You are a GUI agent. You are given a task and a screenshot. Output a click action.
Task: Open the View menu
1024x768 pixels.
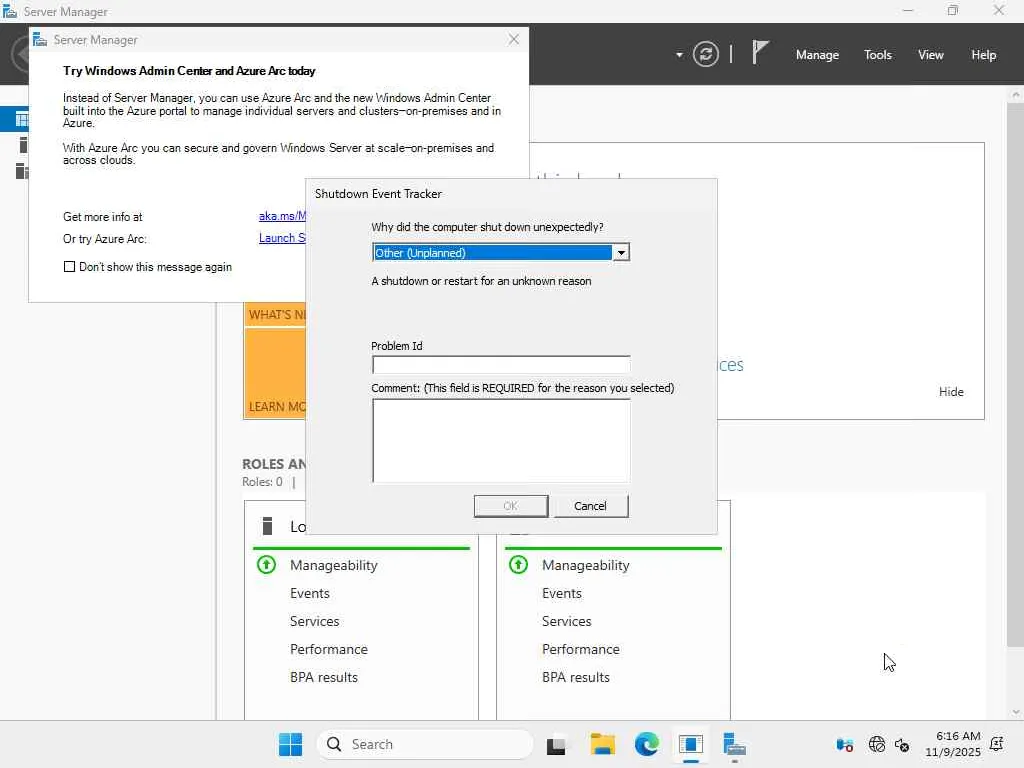point(931,55)
